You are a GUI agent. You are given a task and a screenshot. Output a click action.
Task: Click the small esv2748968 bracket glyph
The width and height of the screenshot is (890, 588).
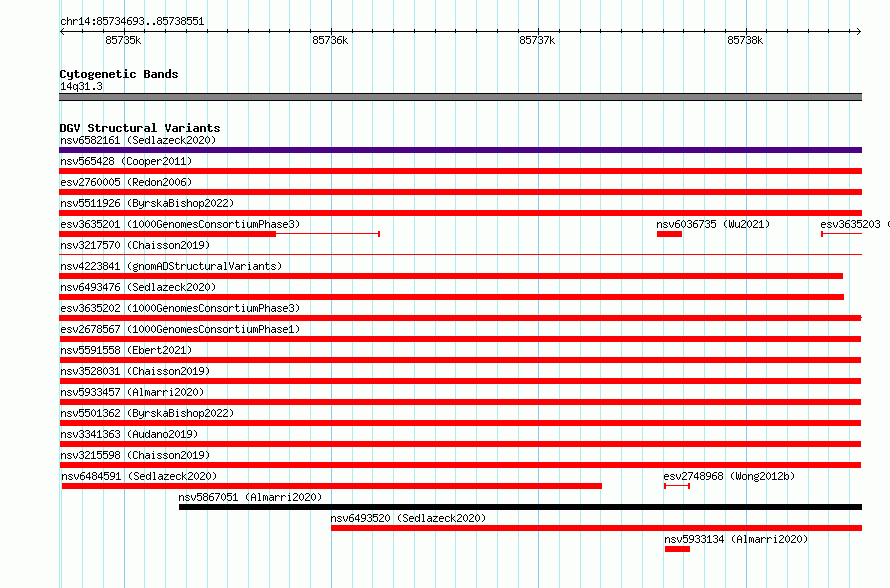(x=677, y=486)
